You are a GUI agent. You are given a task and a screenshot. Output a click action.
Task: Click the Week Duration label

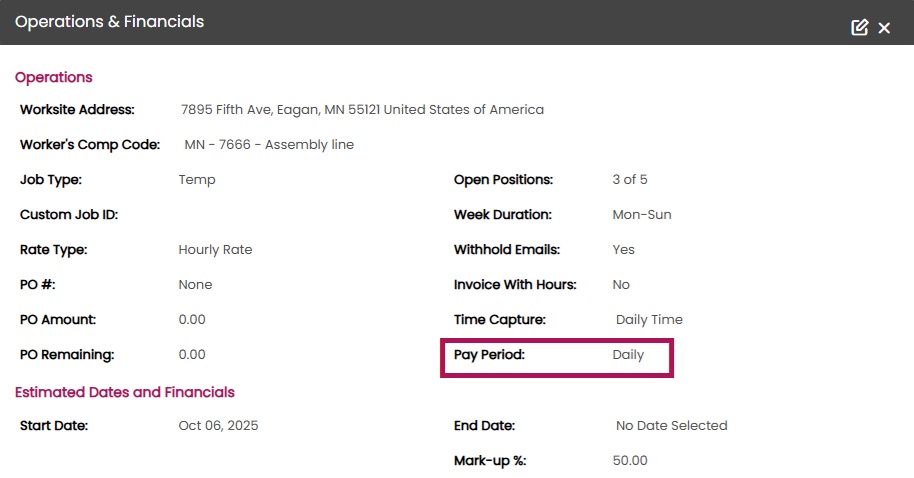[x=502, y=215]
